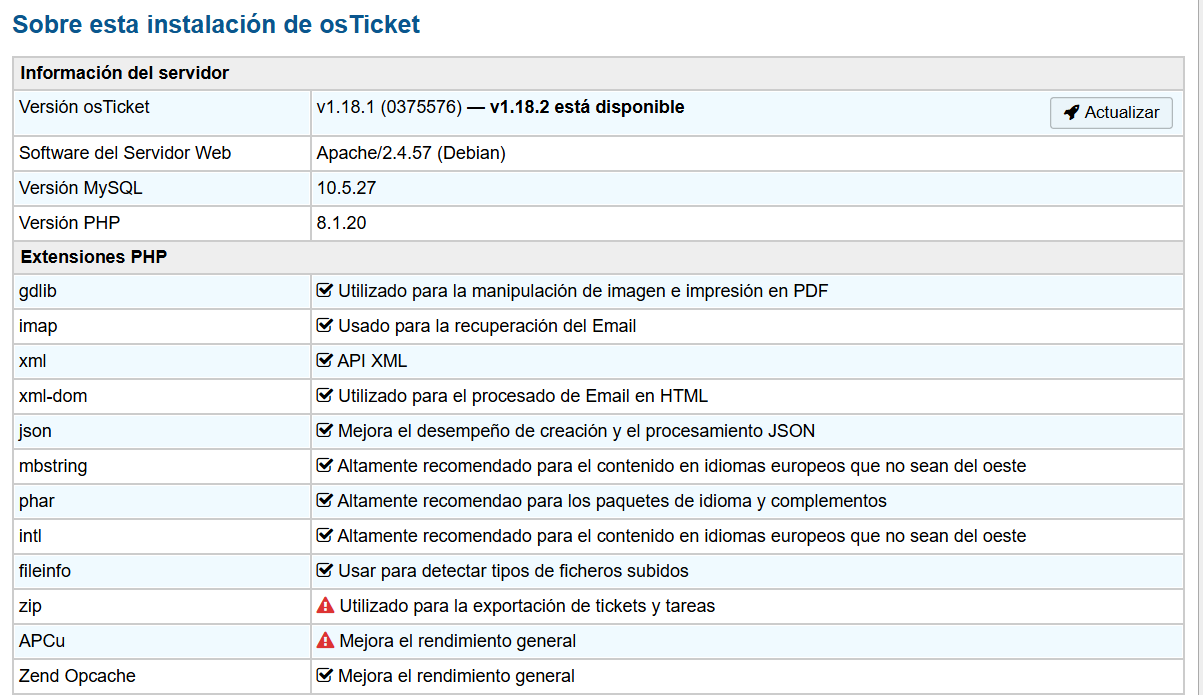Image resolution: width=1203 pixels, height=695 pixels.
Task: Click 'Usar para detectar tipos de ficheros subidos'
Action: pos(513,571)
